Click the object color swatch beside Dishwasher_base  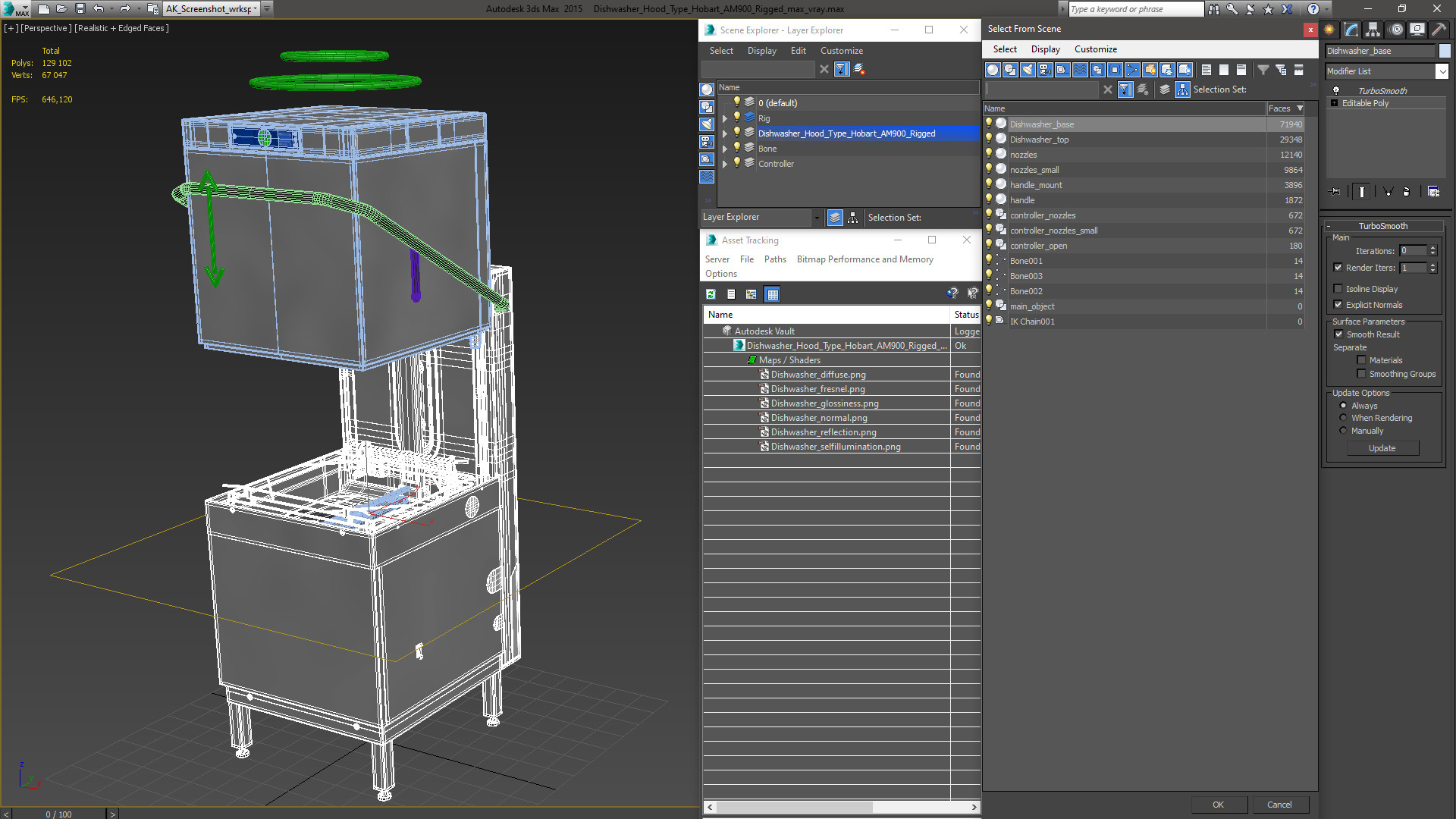[x=1444, y=51]
